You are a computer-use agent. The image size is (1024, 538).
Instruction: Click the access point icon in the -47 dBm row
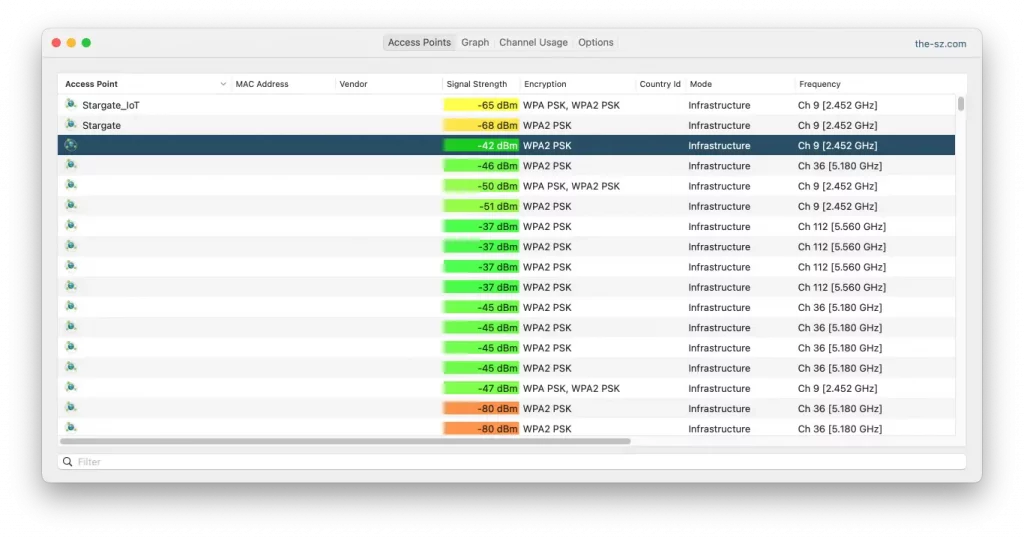tap(71, 388)
